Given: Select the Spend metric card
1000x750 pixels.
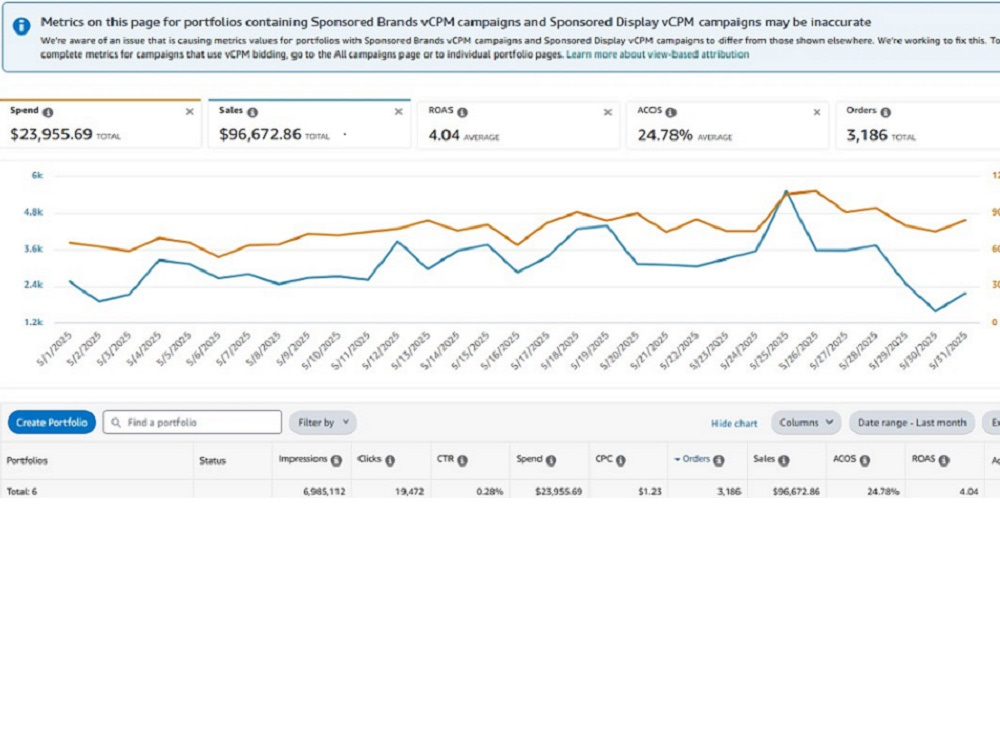Looking at the screenshot, I should coord(100,124).
